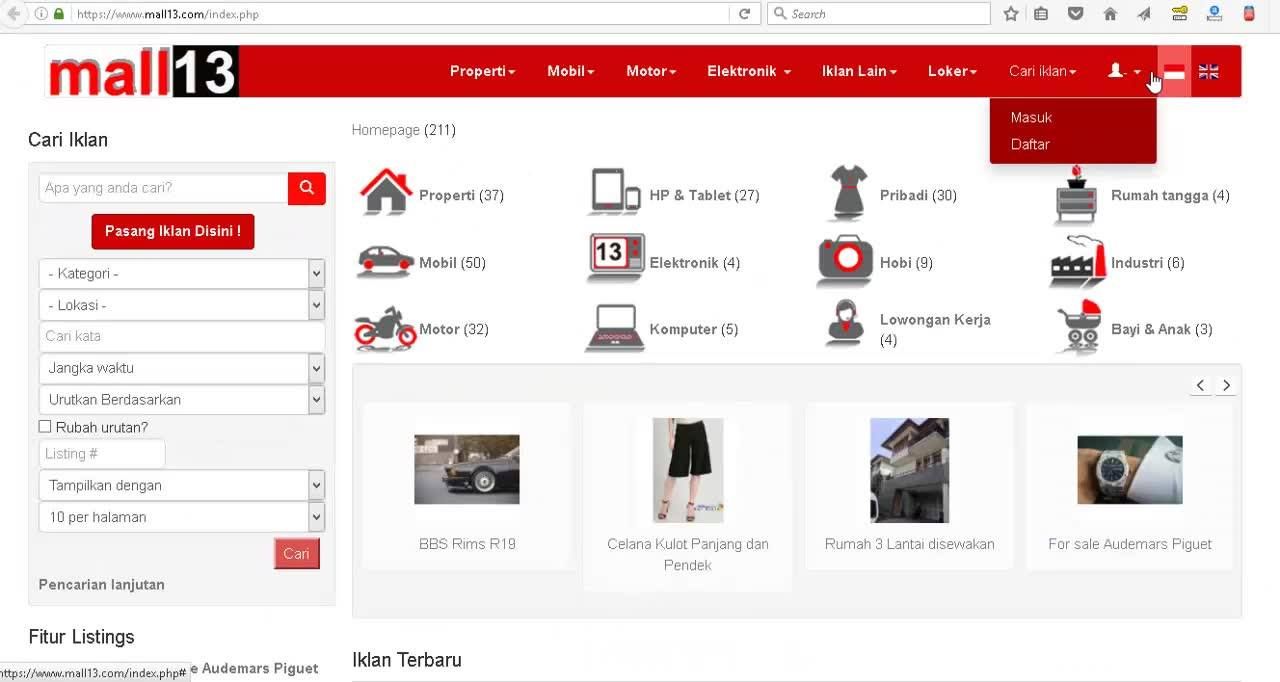Click the Apa yang anda cari field

click(164, 188)
